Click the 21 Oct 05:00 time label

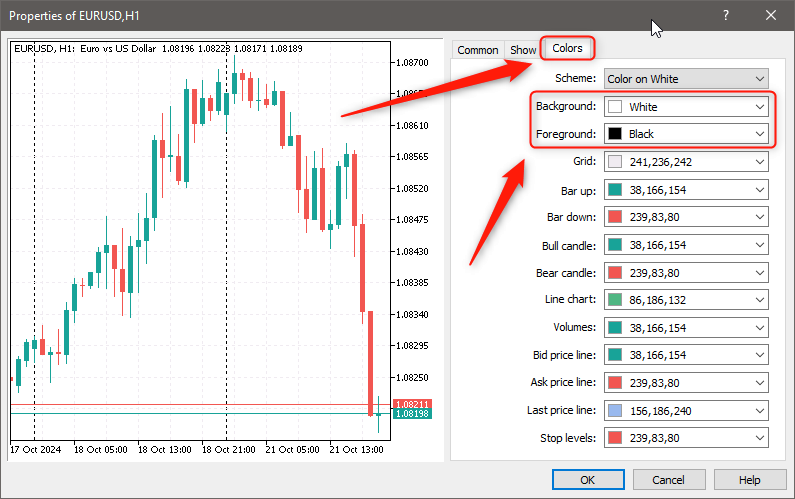click(293, 450)
